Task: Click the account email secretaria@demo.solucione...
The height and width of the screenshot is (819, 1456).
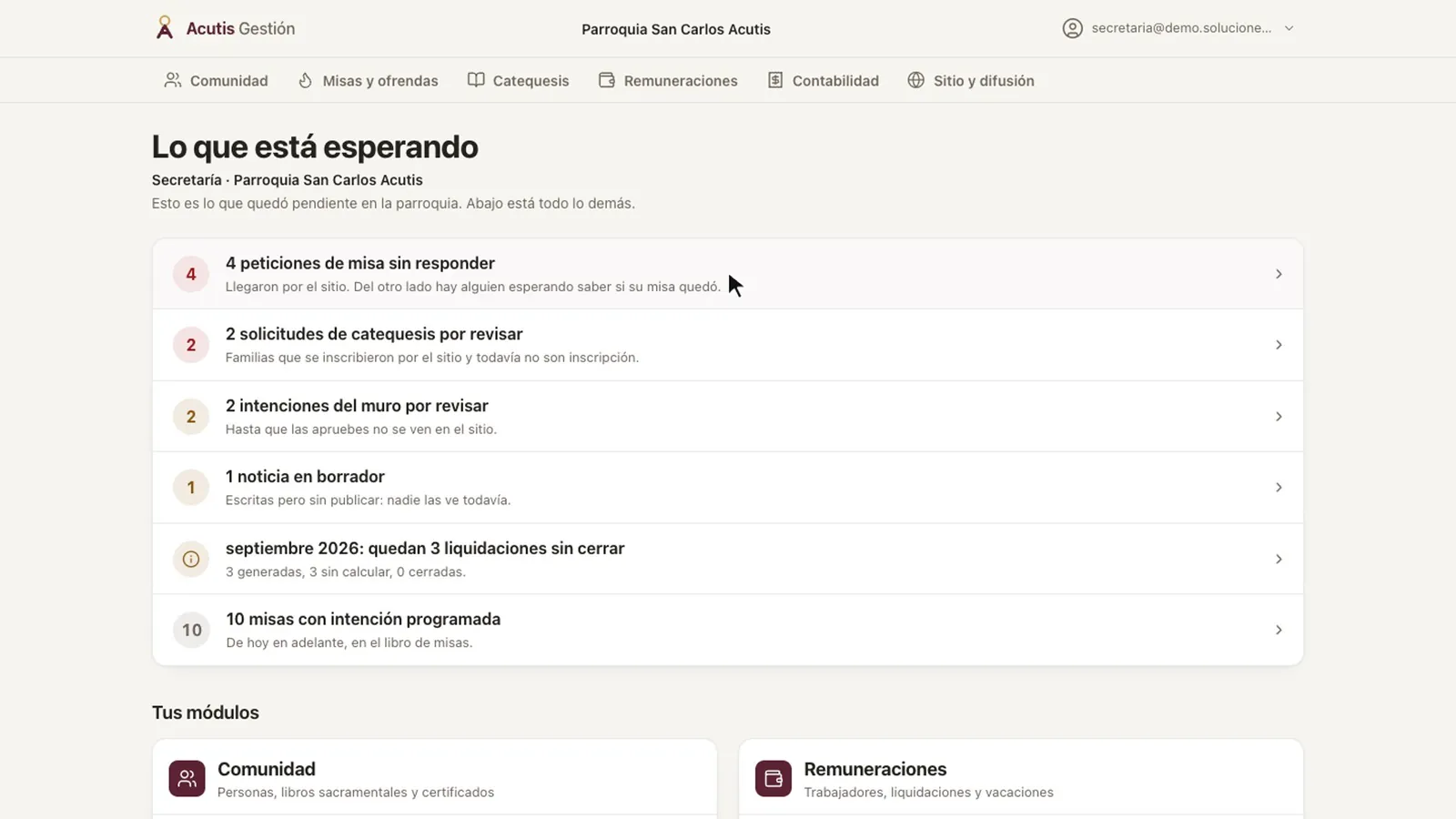Action: pyautogui.click(x=1181, y=28)
